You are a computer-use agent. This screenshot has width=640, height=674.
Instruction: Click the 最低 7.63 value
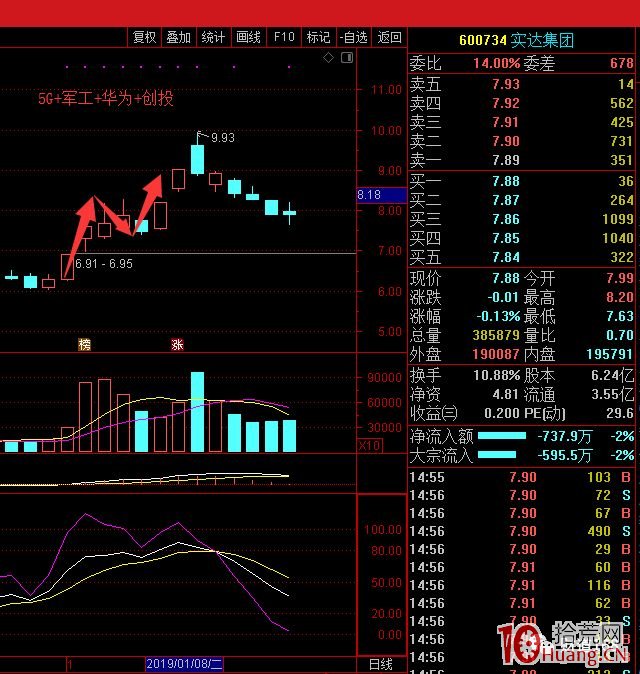pyautogui.click(x=620, y=316)
